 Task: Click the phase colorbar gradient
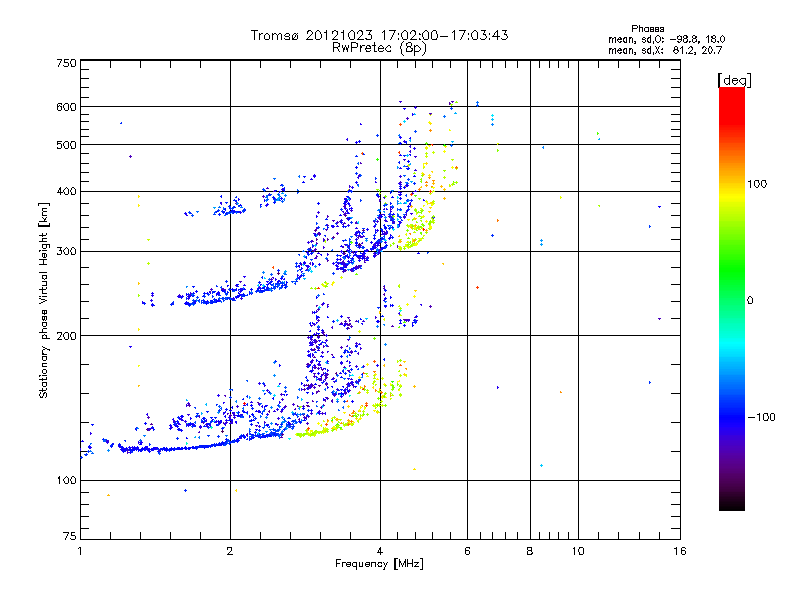tap(732, 298)
